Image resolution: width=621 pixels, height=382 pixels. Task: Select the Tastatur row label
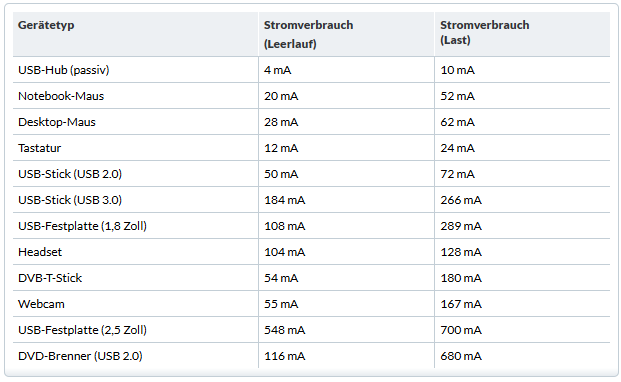tap(39, 148)
